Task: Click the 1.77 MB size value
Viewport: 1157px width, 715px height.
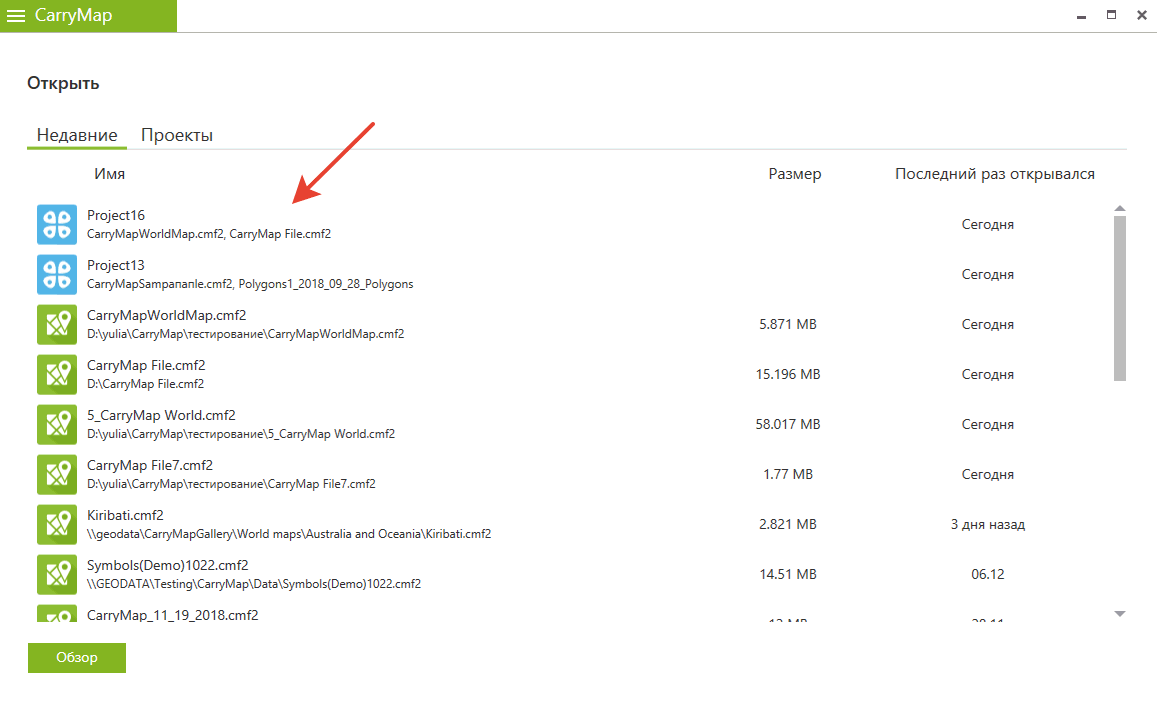Action: 788,474
